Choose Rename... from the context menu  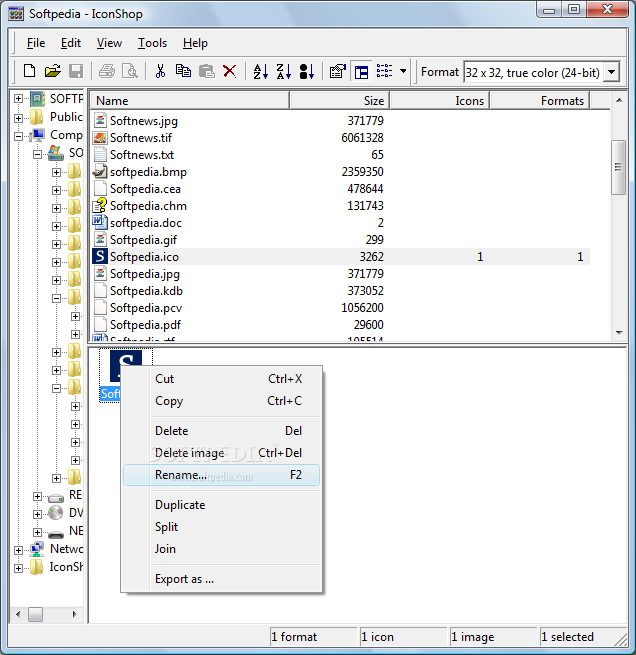221,475
